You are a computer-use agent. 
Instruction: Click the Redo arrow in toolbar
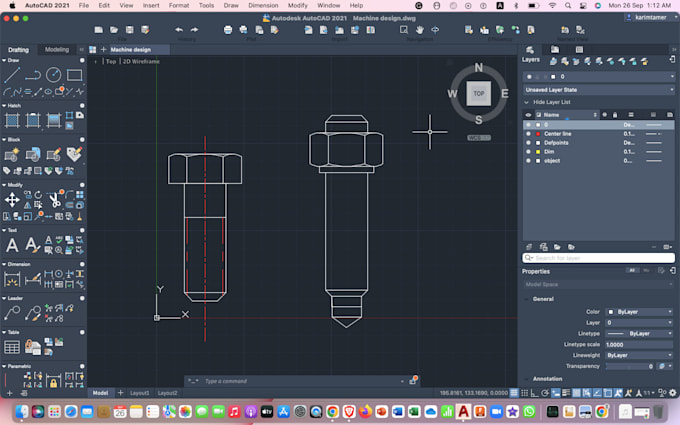click(194, 29)
